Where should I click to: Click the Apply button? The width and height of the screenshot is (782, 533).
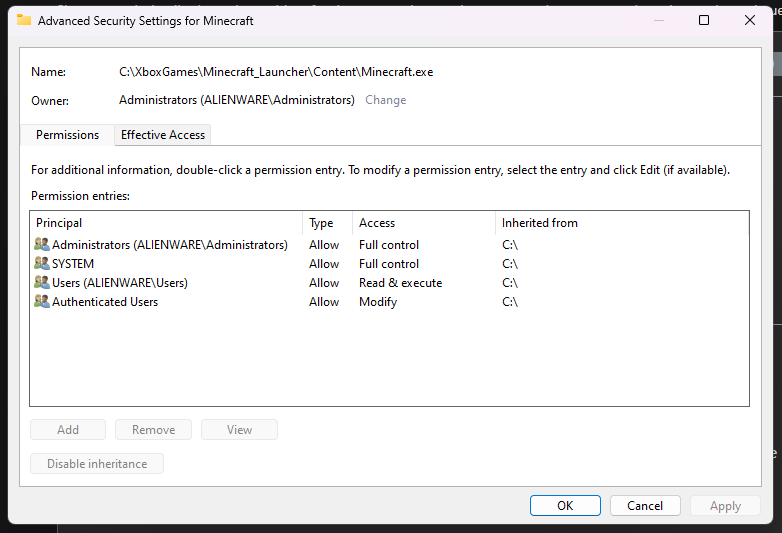725,506
